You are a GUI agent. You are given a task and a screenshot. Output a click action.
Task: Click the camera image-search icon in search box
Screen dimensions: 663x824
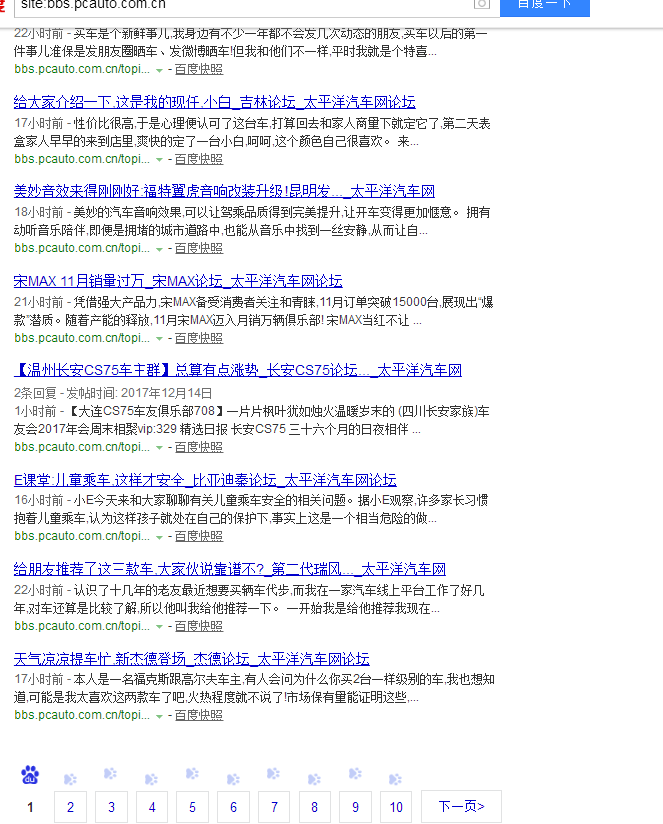pos(481,4)
